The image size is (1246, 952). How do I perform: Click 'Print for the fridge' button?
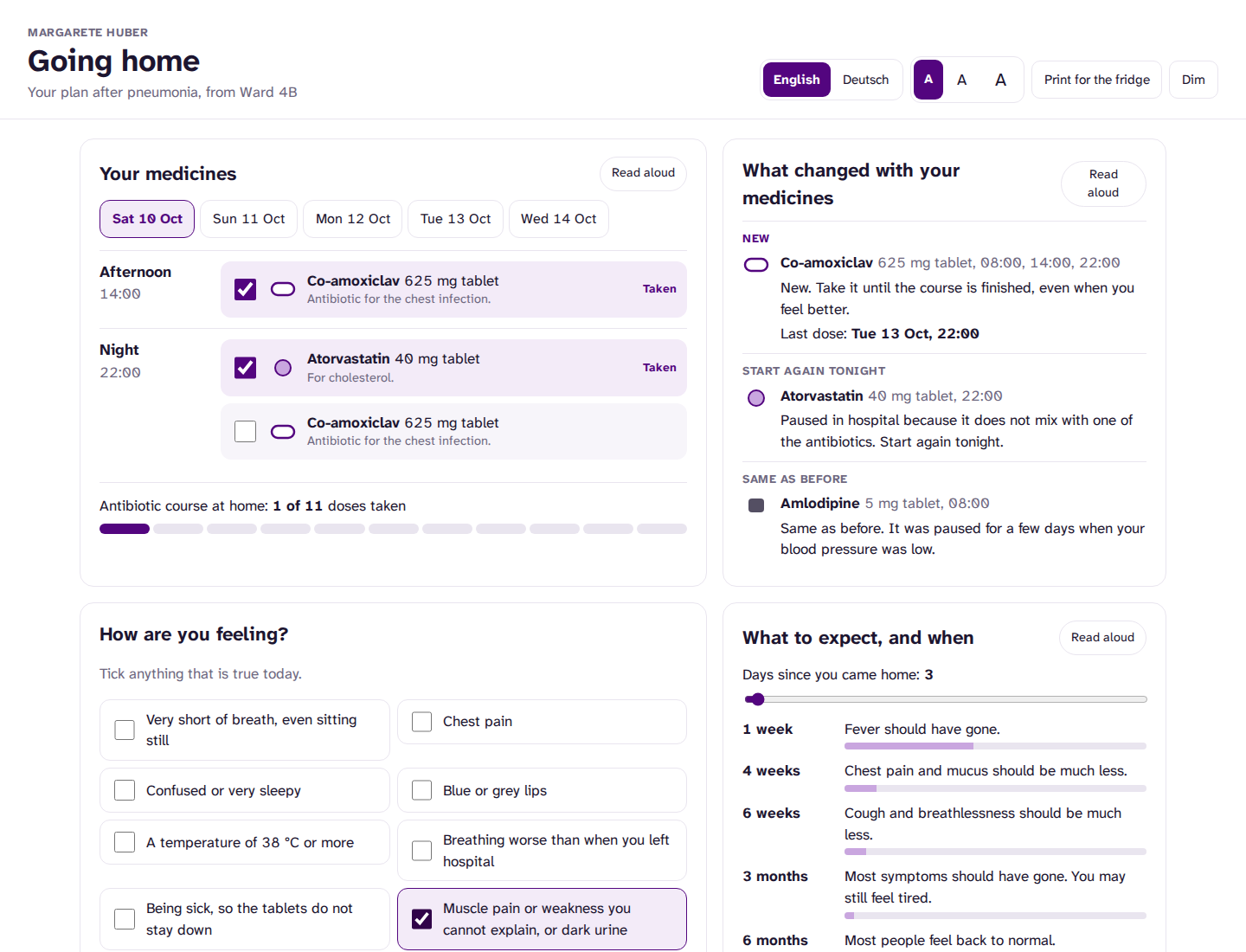[x=1097, y=80]
